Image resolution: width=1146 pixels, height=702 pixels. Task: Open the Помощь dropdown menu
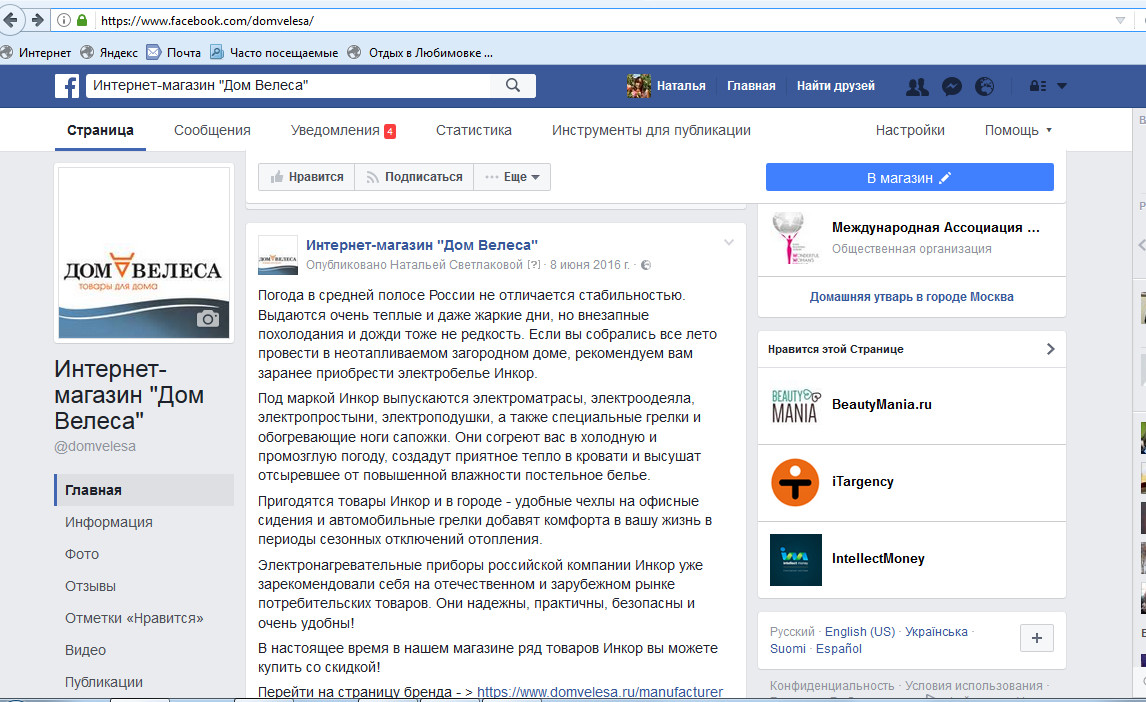point(1017,130)
